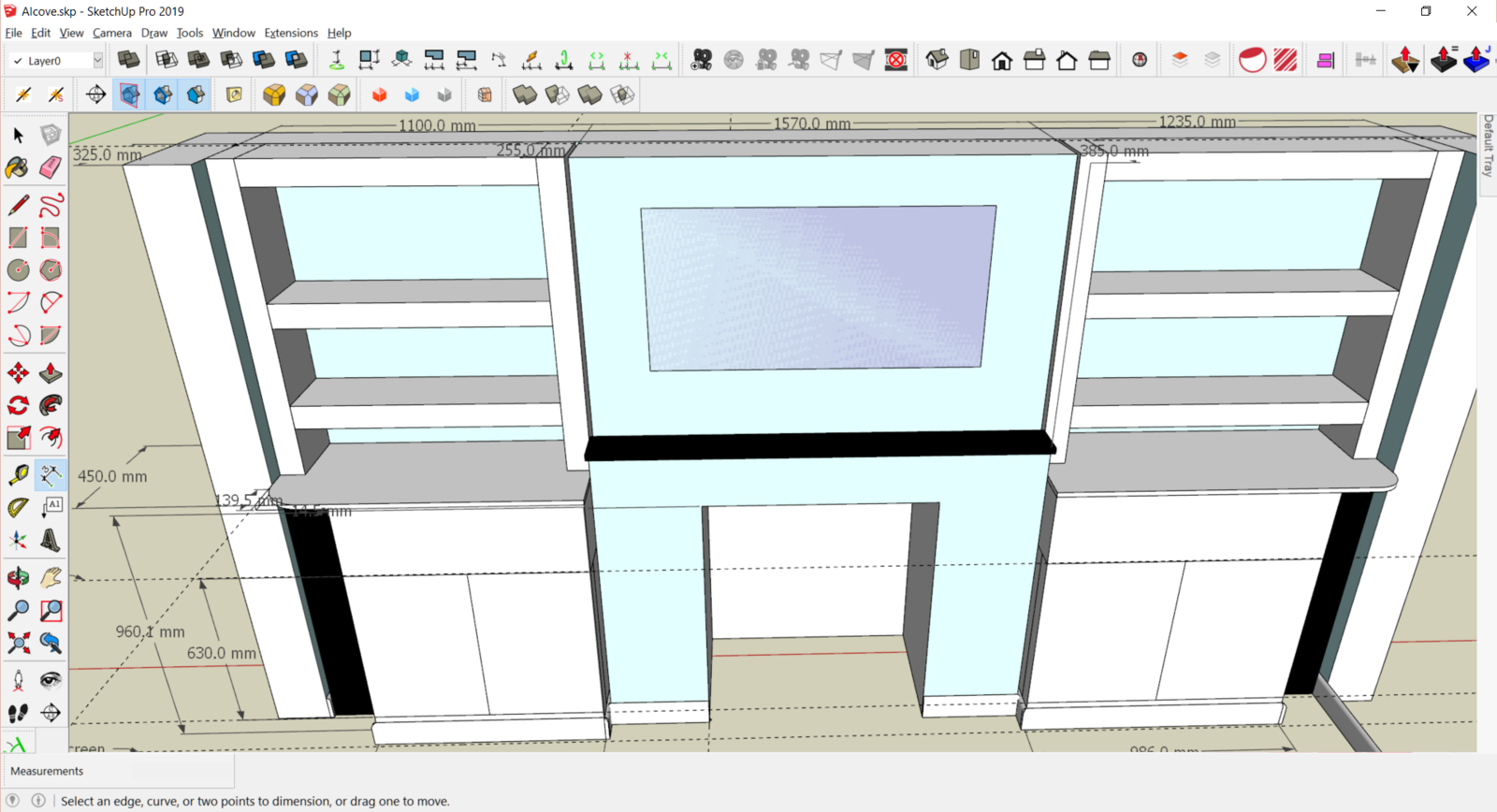Screen dimensions: 1497x812
Task: Select the Pan hand tool
Action: point(51,578)
